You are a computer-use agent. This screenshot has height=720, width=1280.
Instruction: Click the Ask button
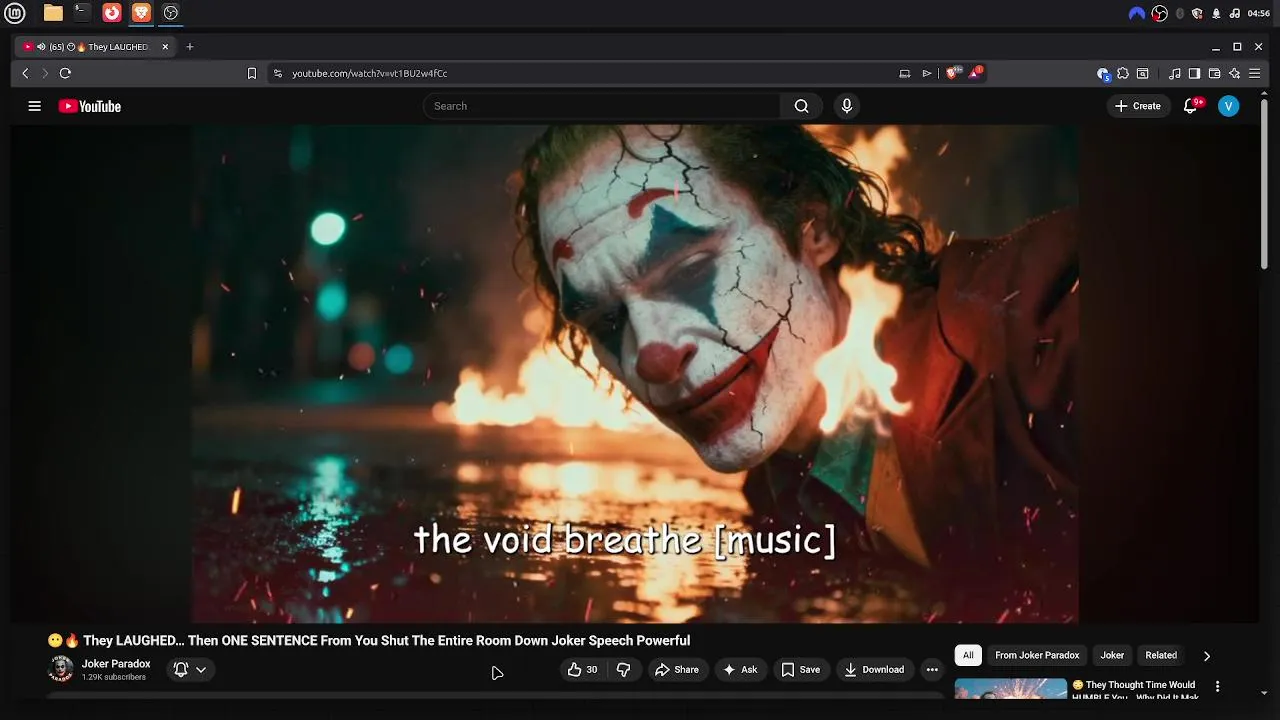(x=739, y=670)
